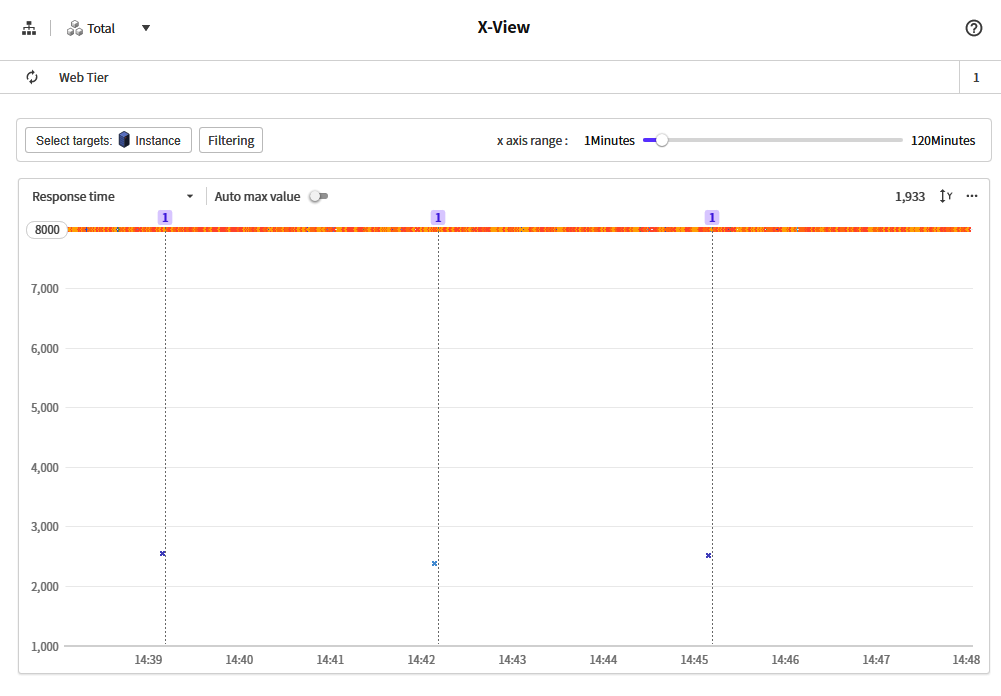Select the purple marker badge near 14:39

(165, 217)
